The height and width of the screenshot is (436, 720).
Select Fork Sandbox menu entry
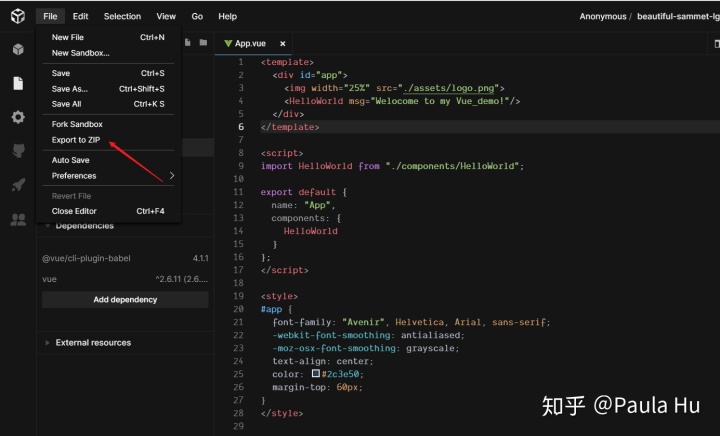[108, 124]
